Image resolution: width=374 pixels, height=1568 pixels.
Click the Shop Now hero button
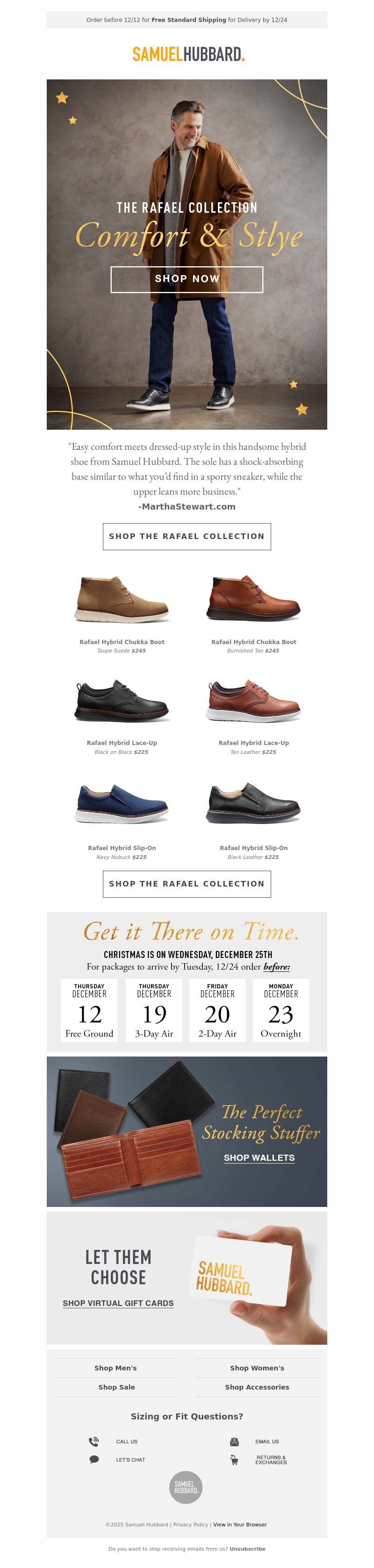(187, 279)
